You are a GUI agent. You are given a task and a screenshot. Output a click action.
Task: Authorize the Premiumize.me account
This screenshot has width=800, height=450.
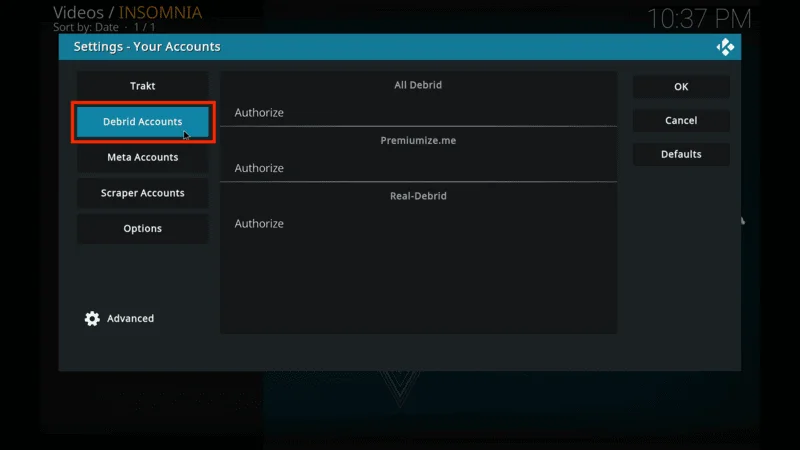[x=418, y=168]
